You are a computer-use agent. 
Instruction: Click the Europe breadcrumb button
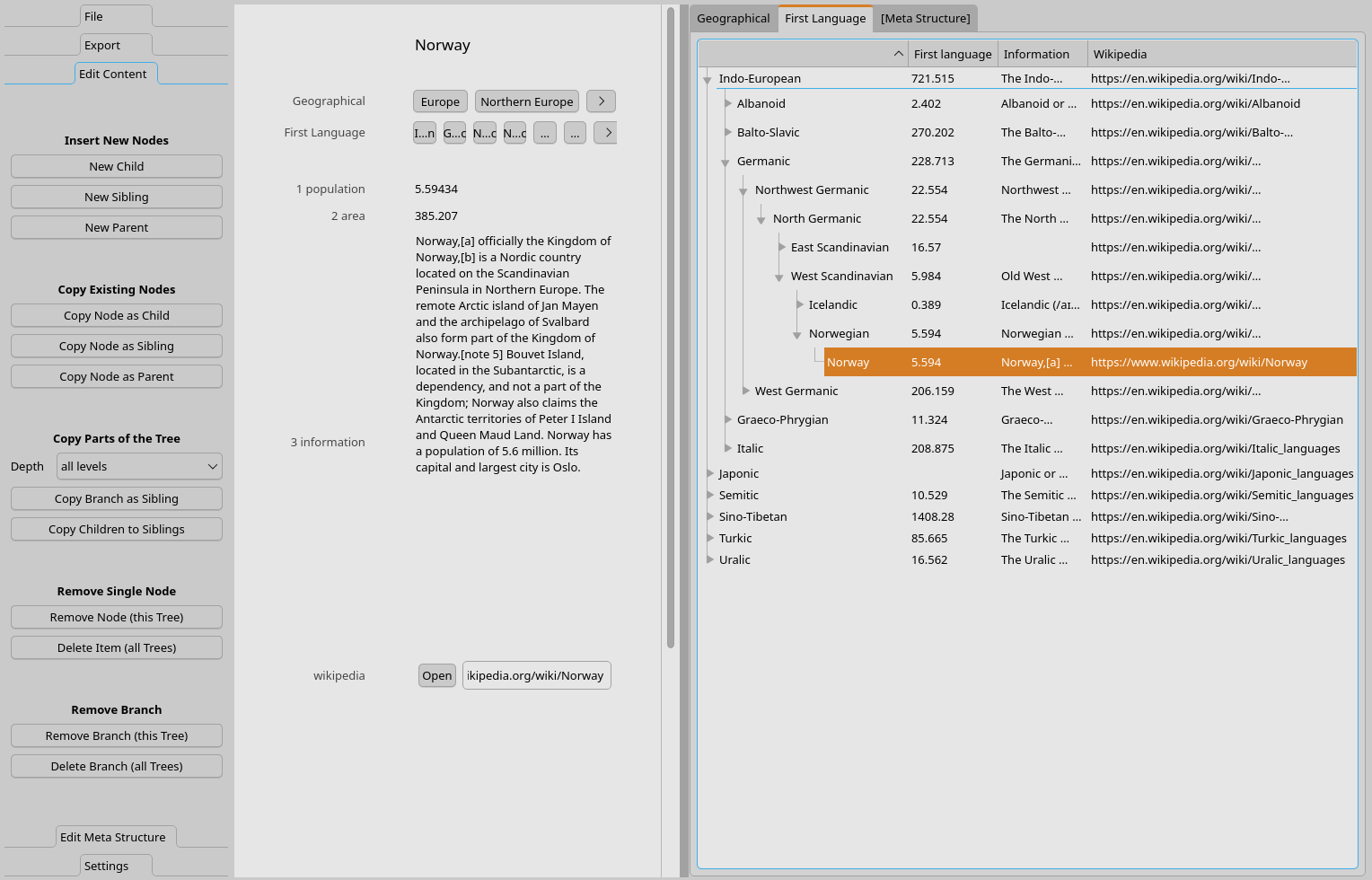click(440, 101)
